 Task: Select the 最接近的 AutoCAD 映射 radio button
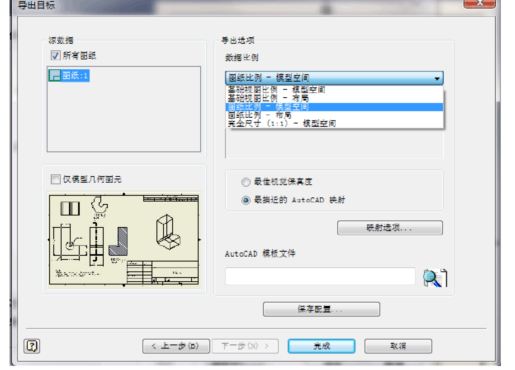[246, 200]
